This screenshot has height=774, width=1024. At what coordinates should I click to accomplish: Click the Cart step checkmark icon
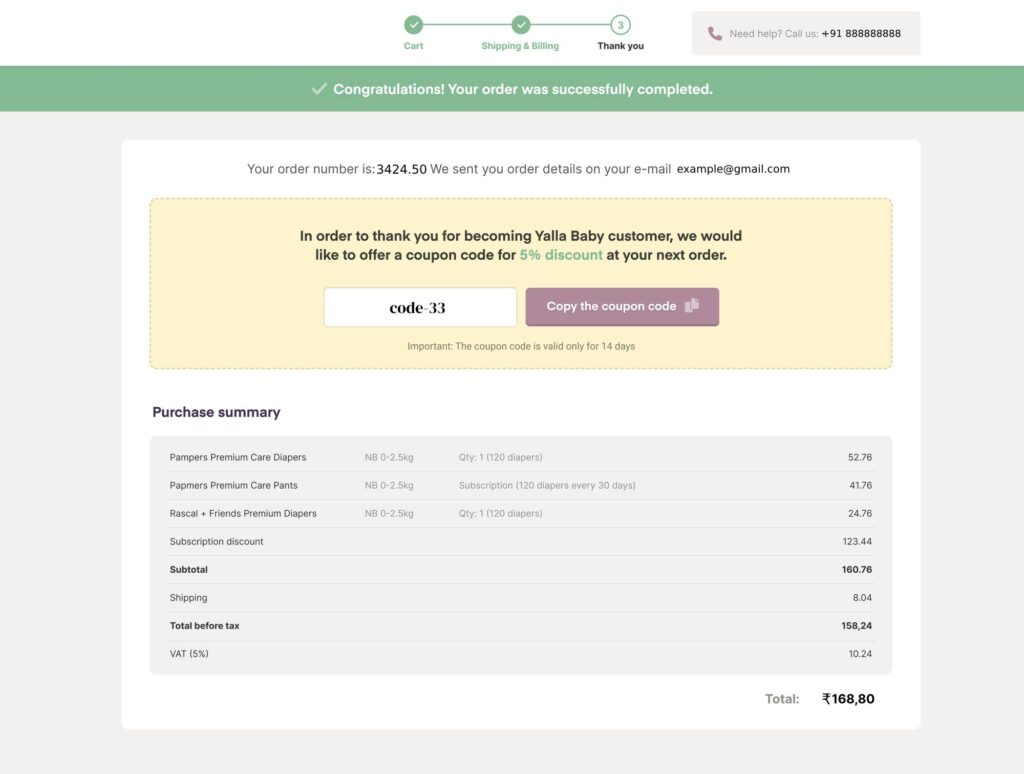click(414, 25)
